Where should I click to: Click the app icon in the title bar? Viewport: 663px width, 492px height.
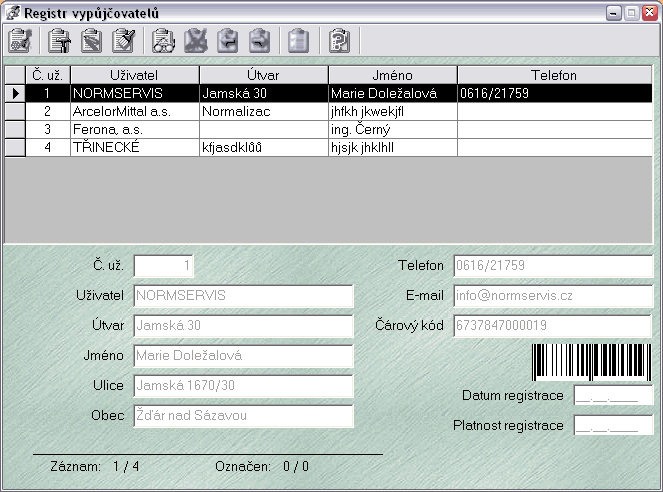[13, 13]
